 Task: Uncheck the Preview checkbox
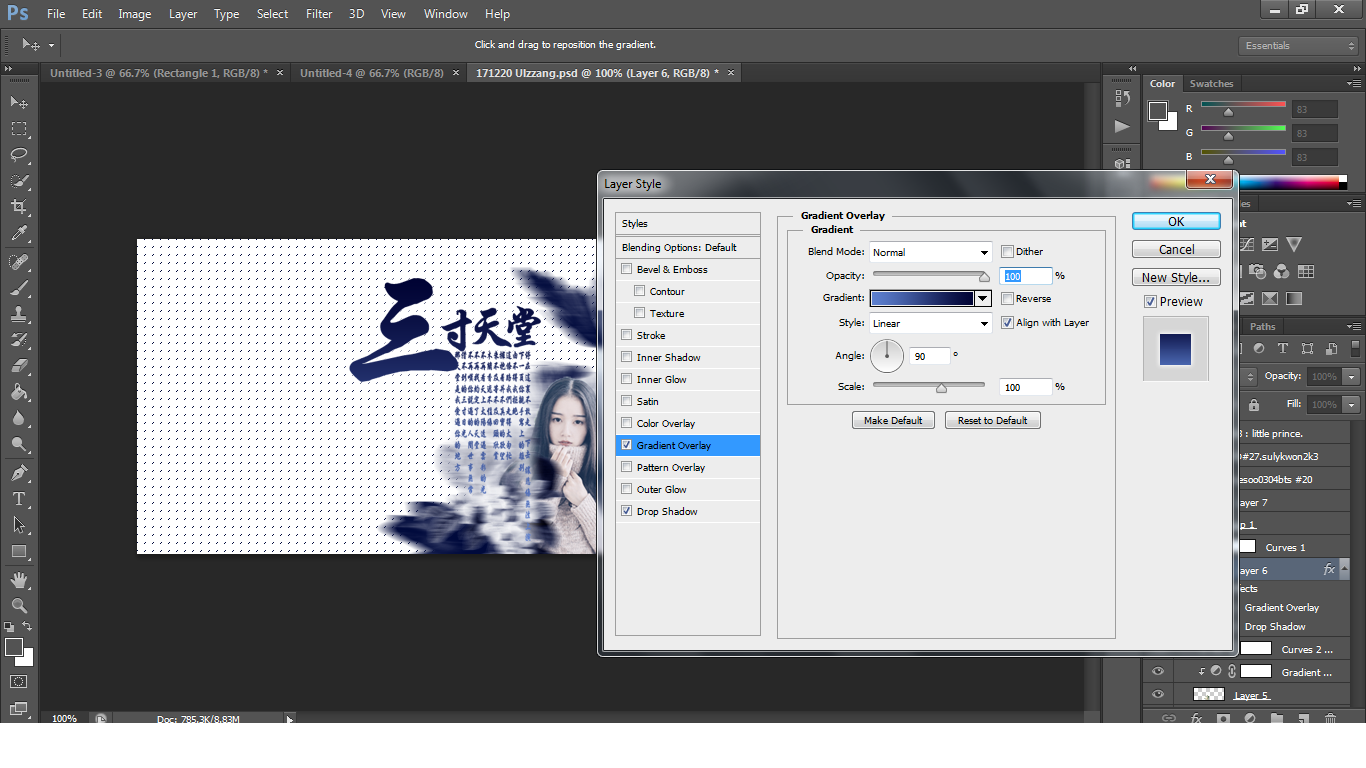pyautogui.click(x=1151, y=302)
